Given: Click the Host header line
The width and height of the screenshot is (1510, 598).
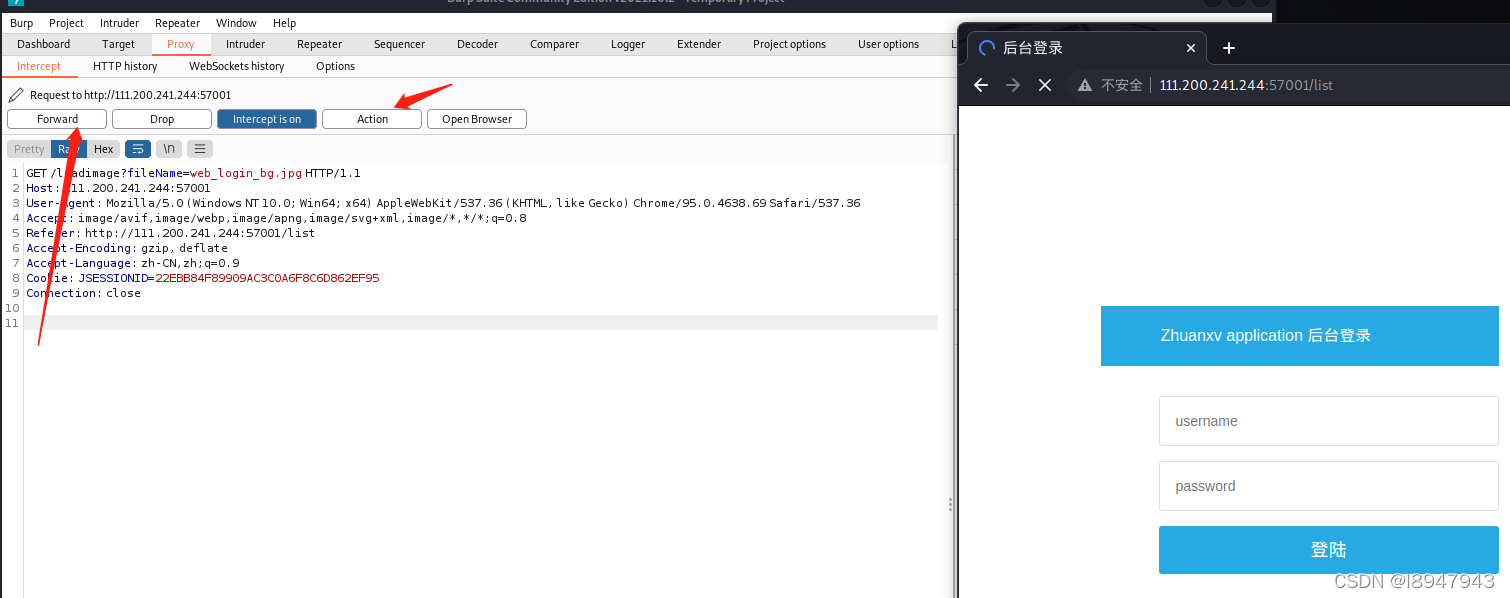Looking at the screenshot, I should (118, 188).
